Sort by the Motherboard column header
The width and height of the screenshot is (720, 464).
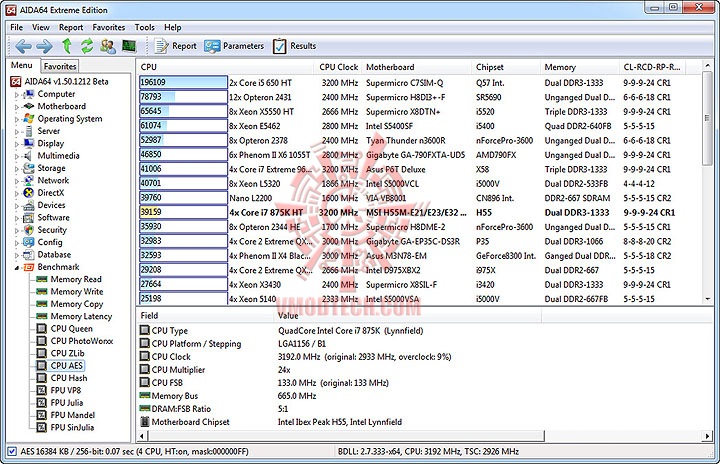pyautogui.click(x=416, y=67)
